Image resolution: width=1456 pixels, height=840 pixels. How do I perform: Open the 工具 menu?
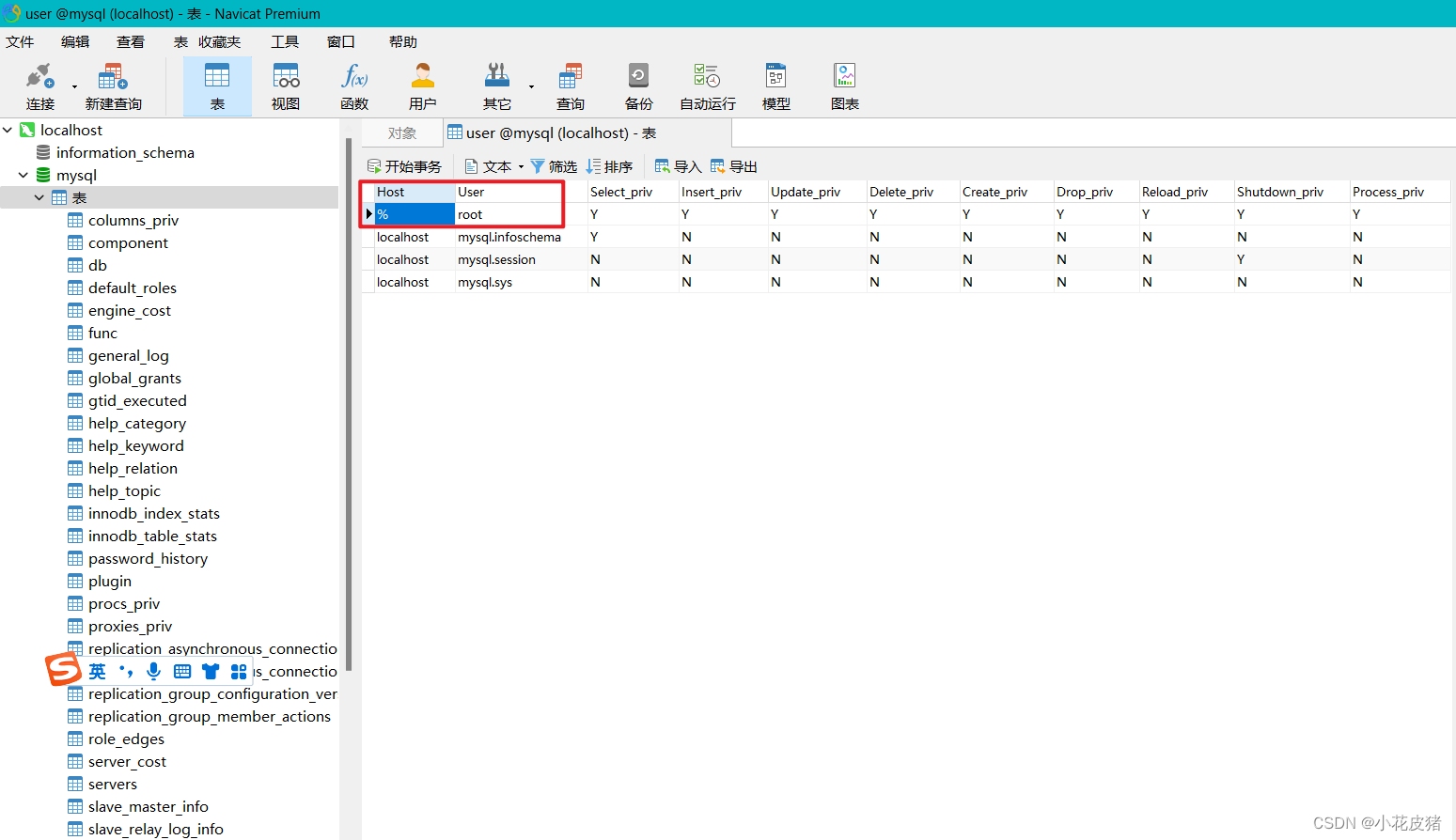[x=285, y=41]
